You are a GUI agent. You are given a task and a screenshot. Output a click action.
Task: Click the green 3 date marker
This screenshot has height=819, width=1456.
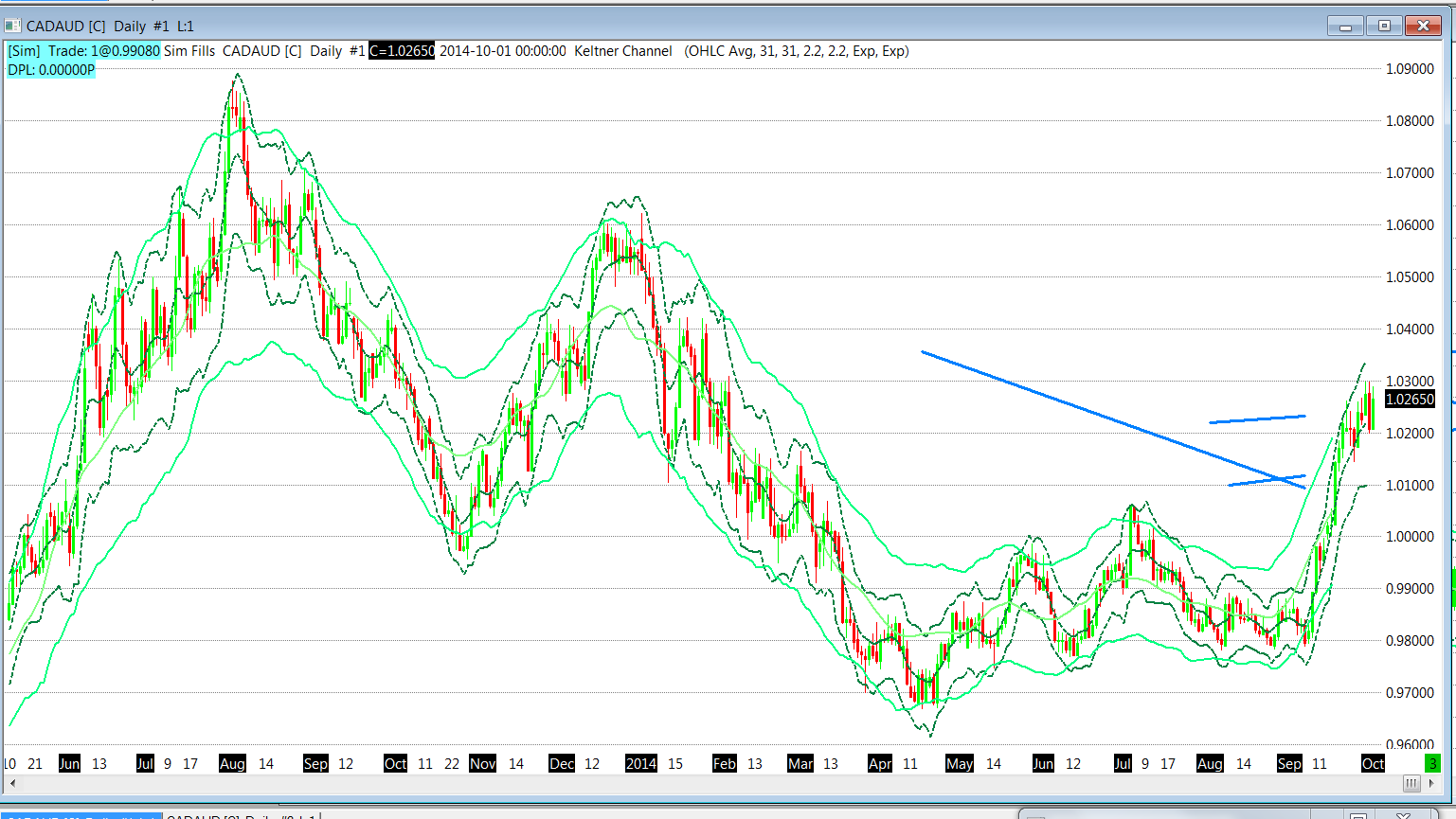coord(1432,763)
